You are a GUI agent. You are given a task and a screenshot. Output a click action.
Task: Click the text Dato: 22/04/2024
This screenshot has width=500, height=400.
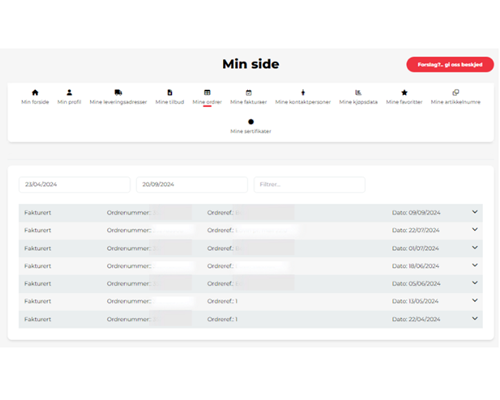(416, 319)
